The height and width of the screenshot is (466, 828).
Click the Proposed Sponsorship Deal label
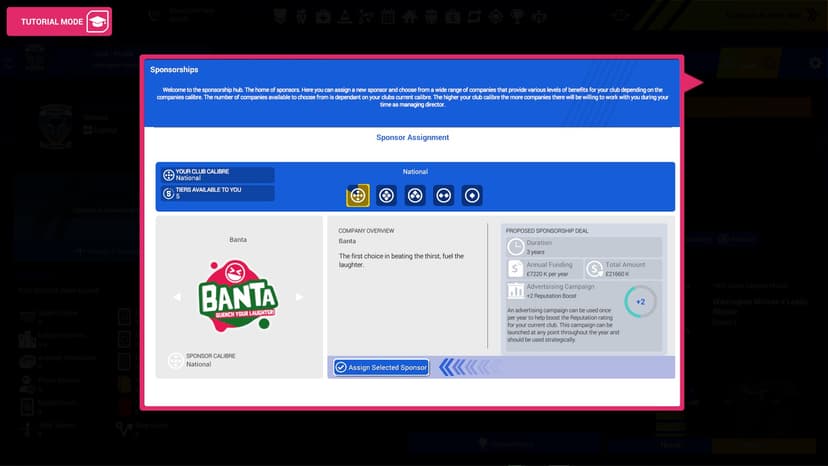[547, 231]
